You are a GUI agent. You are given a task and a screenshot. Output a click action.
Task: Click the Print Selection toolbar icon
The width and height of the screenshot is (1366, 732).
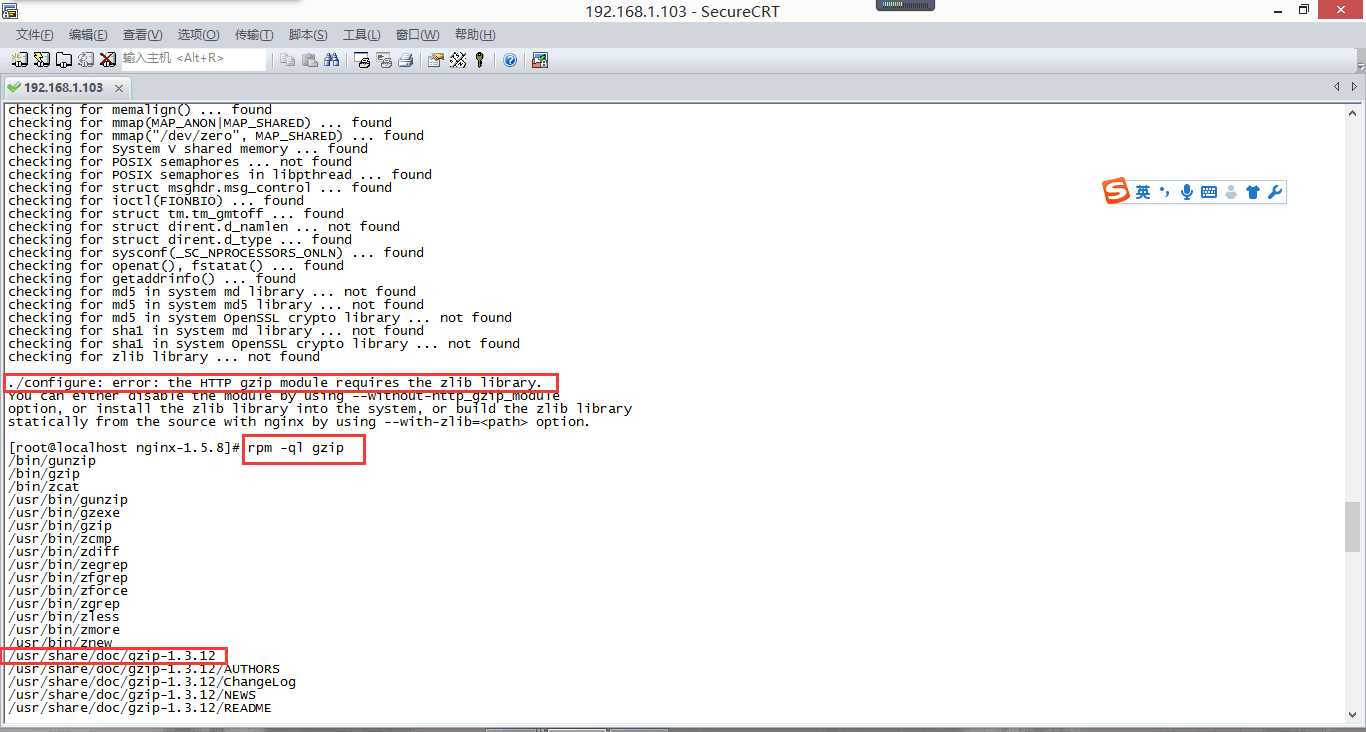(384, 60)
